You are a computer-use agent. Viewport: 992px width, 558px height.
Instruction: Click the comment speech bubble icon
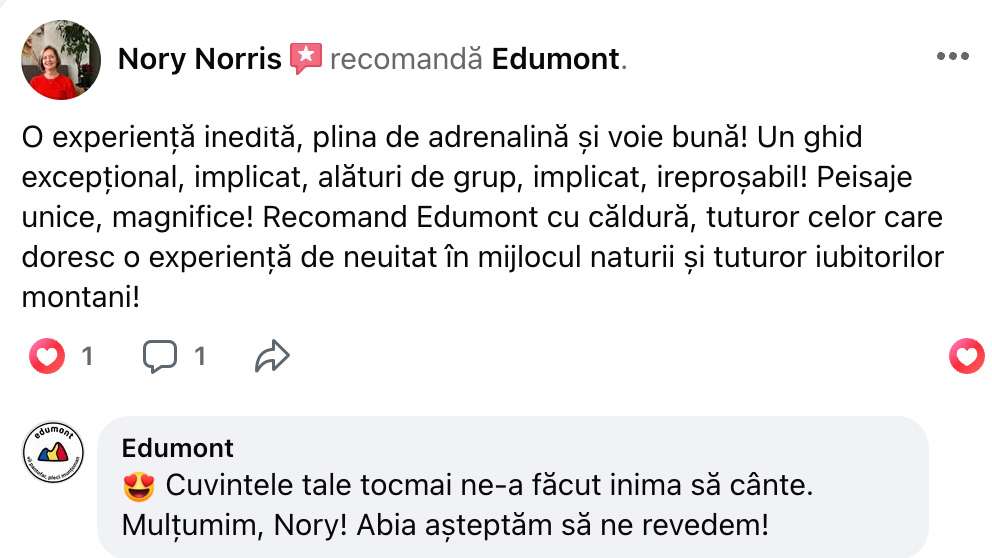159,355
